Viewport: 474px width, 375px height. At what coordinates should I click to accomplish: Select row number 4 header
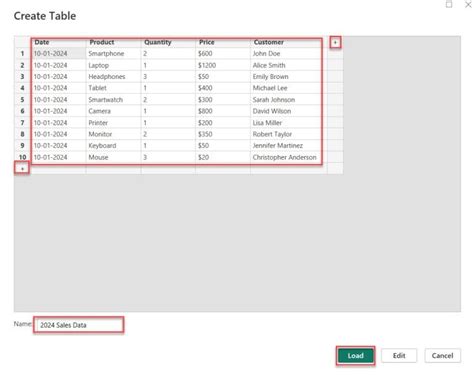[22, 88]
